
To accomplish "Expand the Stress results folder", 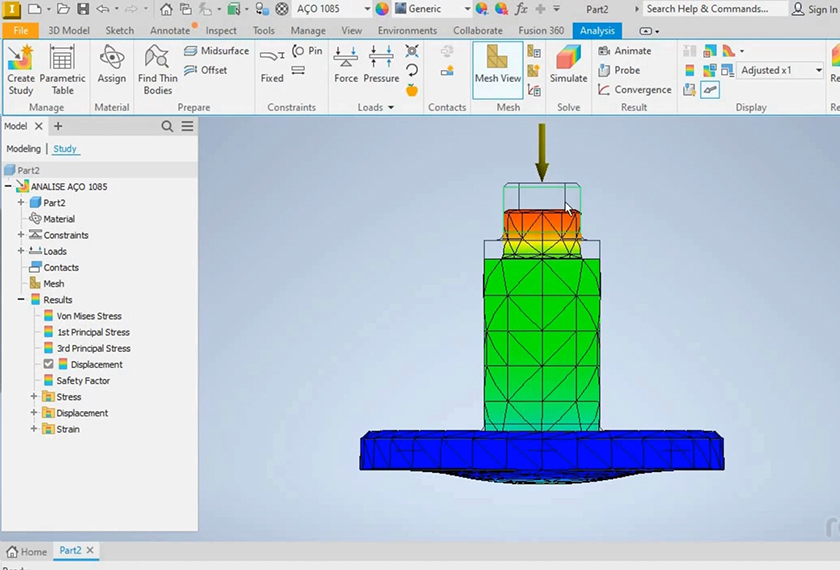I will pyautogui.click(x=34, y=397).
